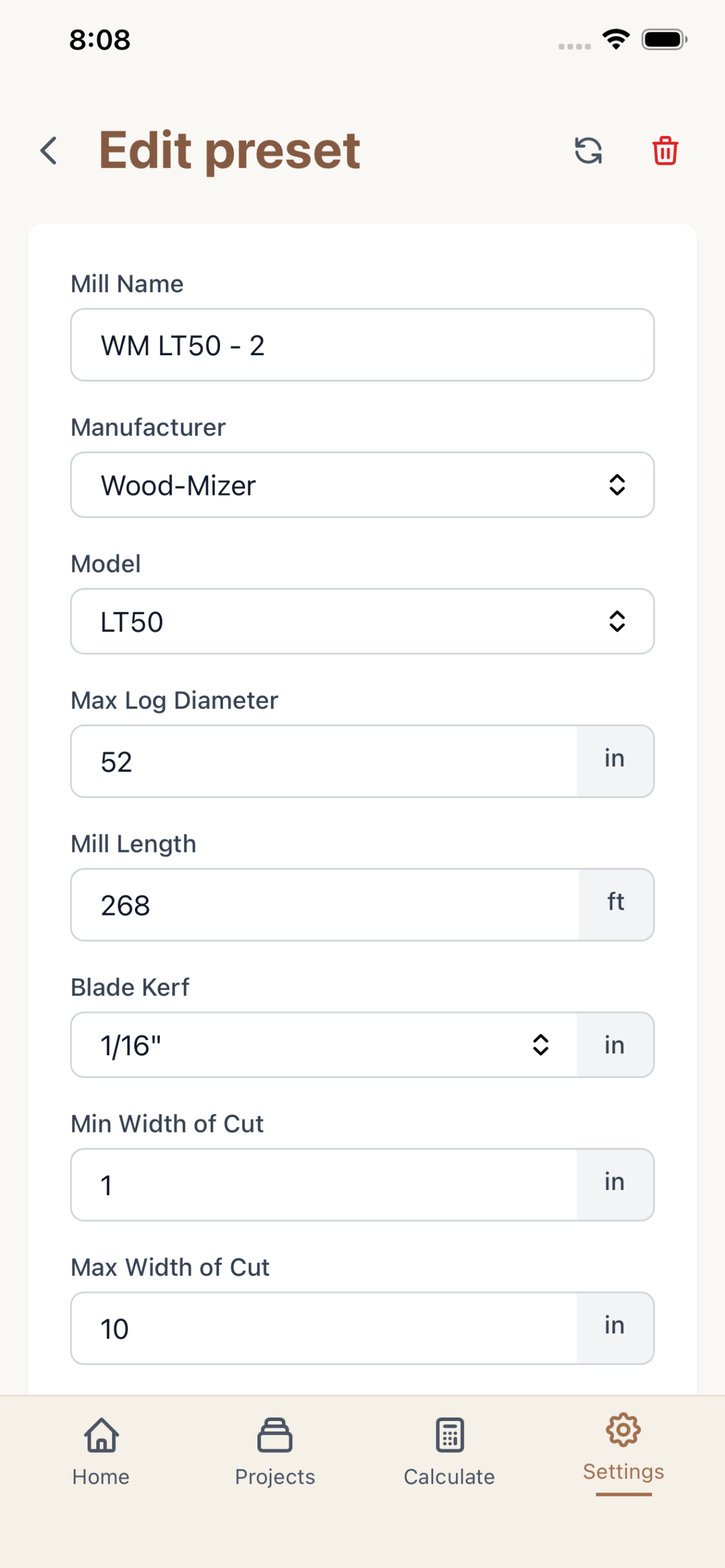The height and width of the screenshot is (1568, 725).
Task: Open the Projects tab icon
Action: (275, 1435)
